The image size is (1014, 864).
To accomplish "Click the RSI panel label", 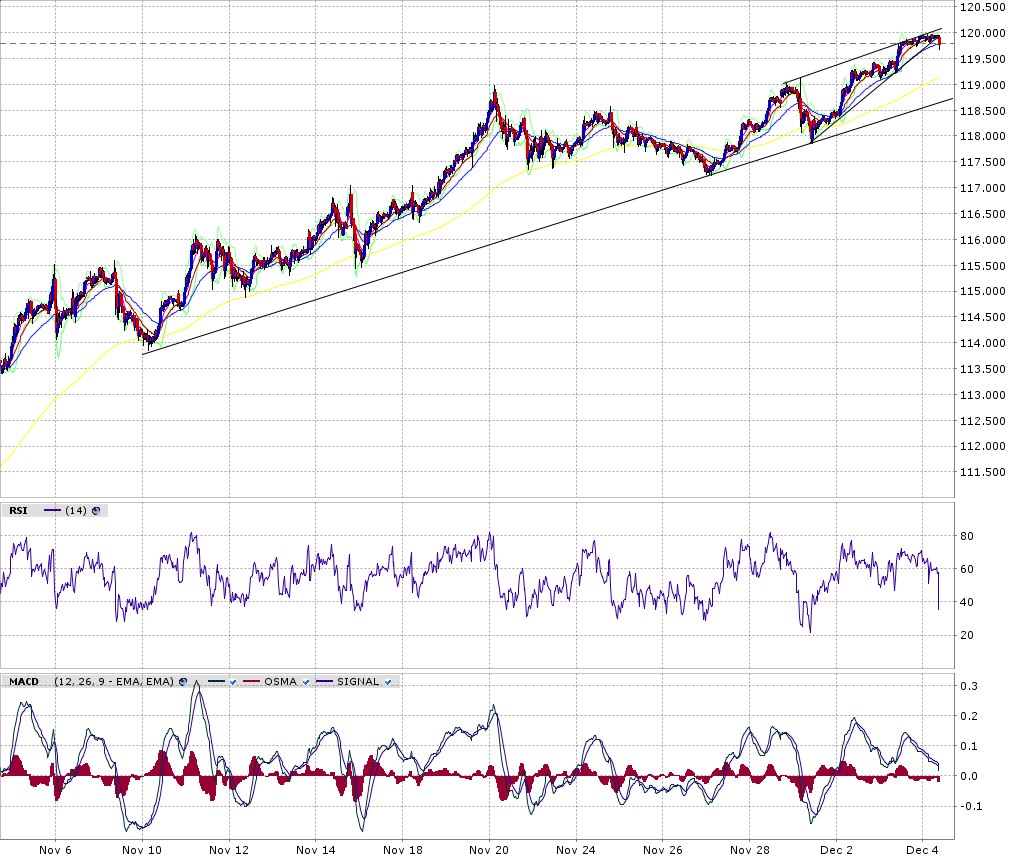I will pyautogui.click(x=18, y=511).
